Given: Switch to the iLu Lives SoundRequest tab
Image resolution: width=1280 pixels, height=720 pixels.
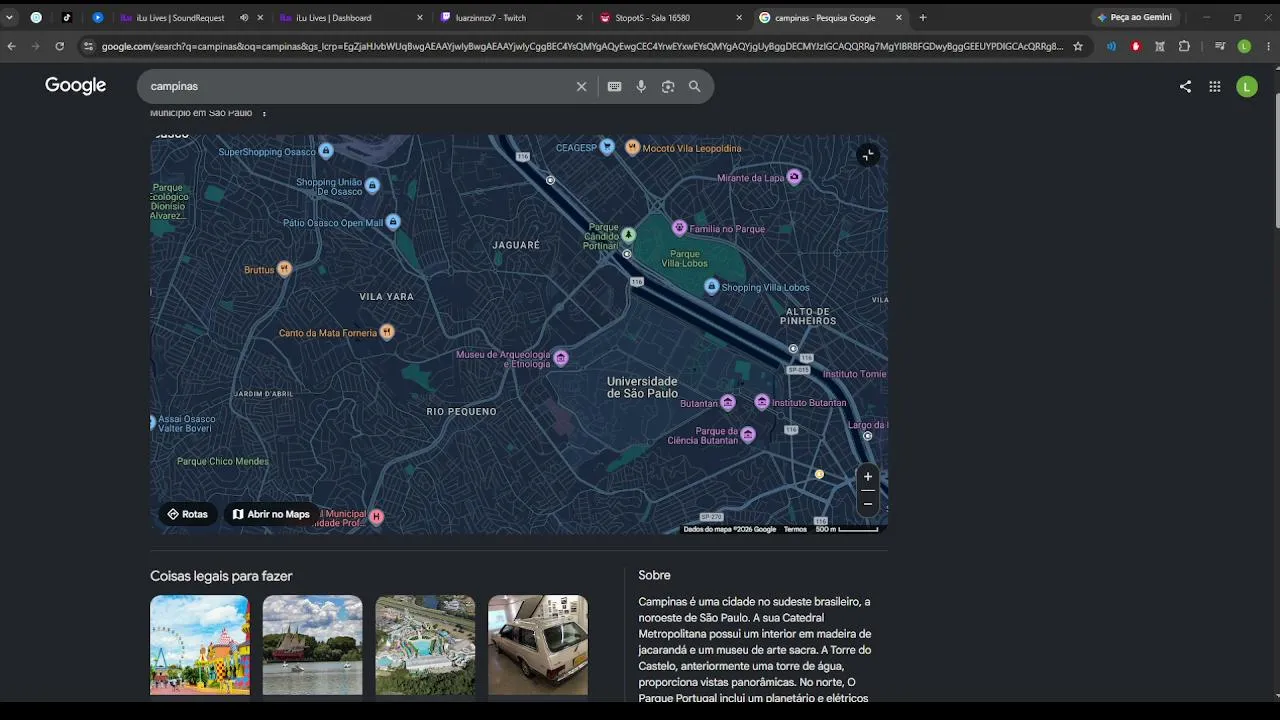Looking at the screenshot, I should click(x=180, y=18).
